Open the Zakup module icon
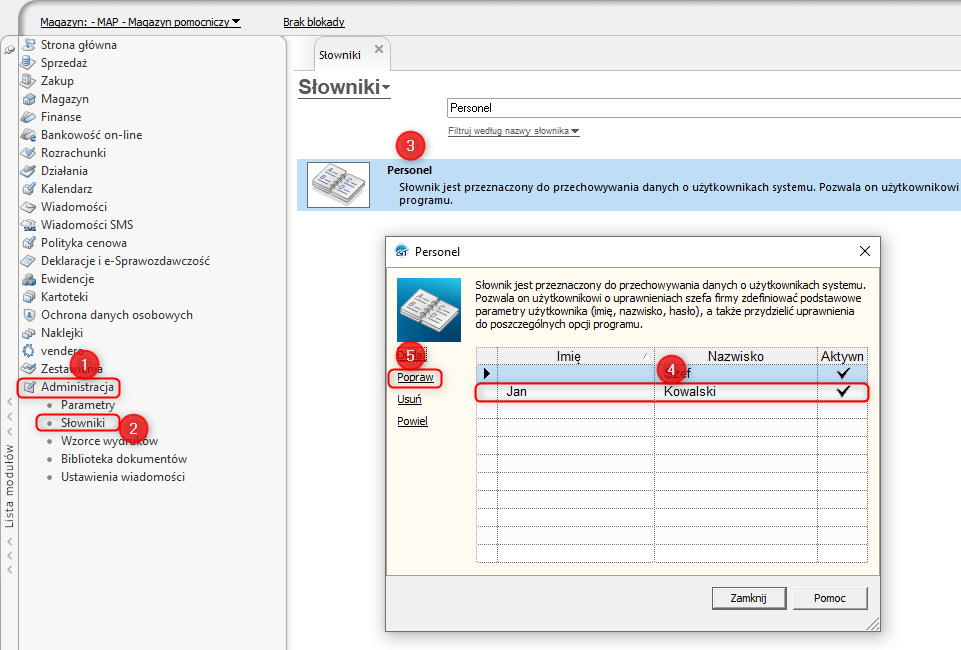Viewport: 961px width, 650px height. pyautogui.click(x=29, y=81)
